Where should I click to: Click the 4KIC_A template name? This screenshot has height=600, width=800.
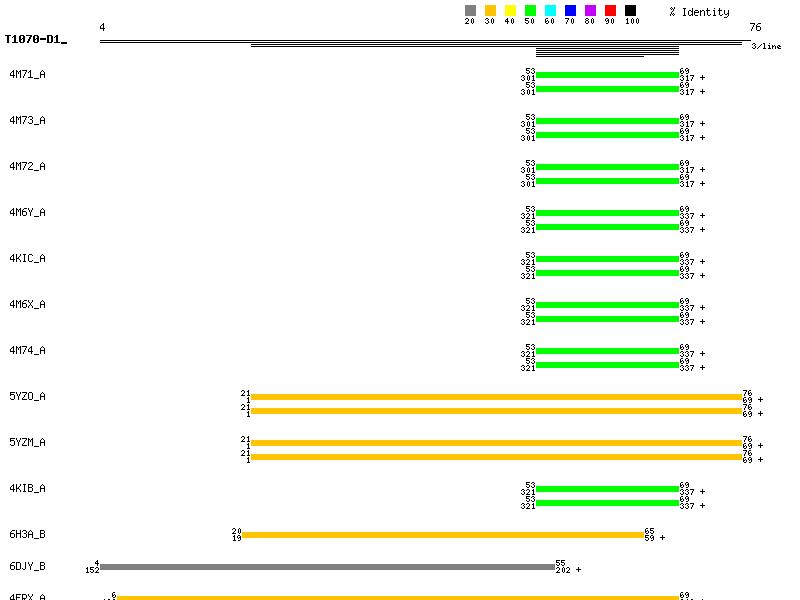tap(27, 259)
